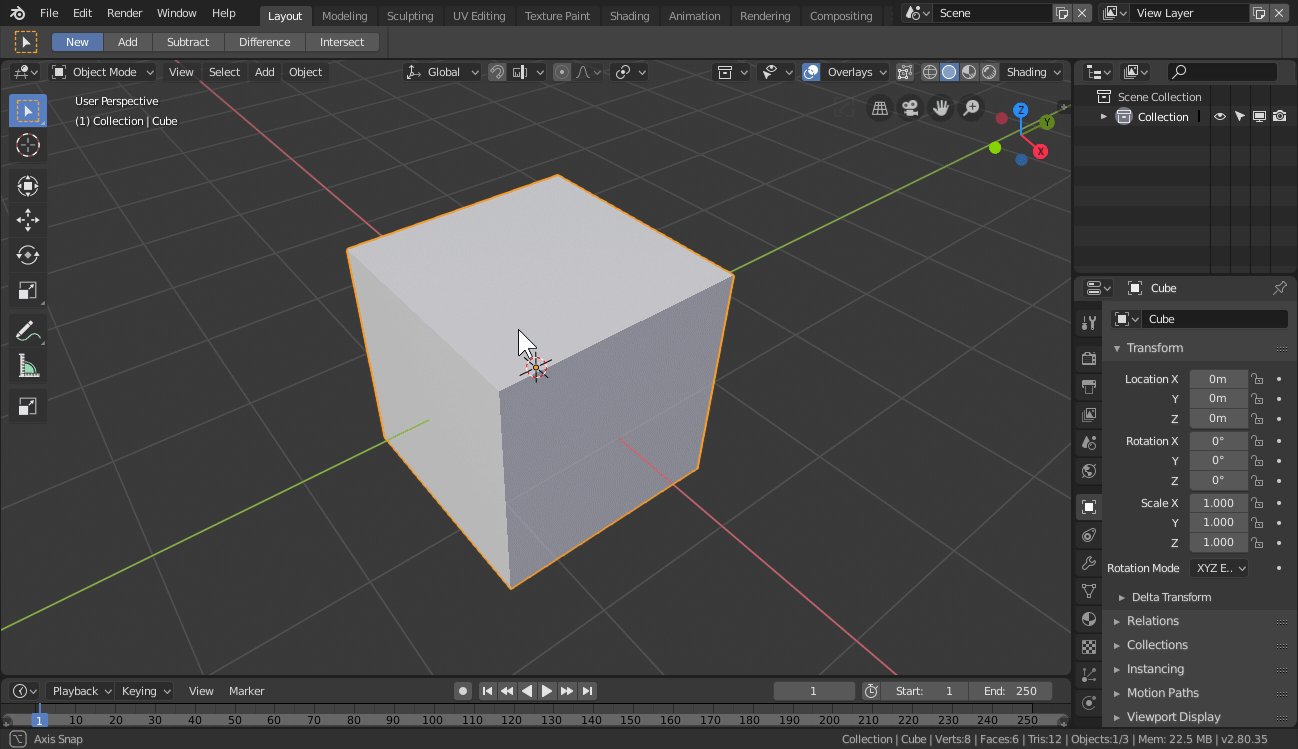This screenshot has width=1298, height=749.
Task: Switch to the Sculpting workspace tab
Action: 410,16
